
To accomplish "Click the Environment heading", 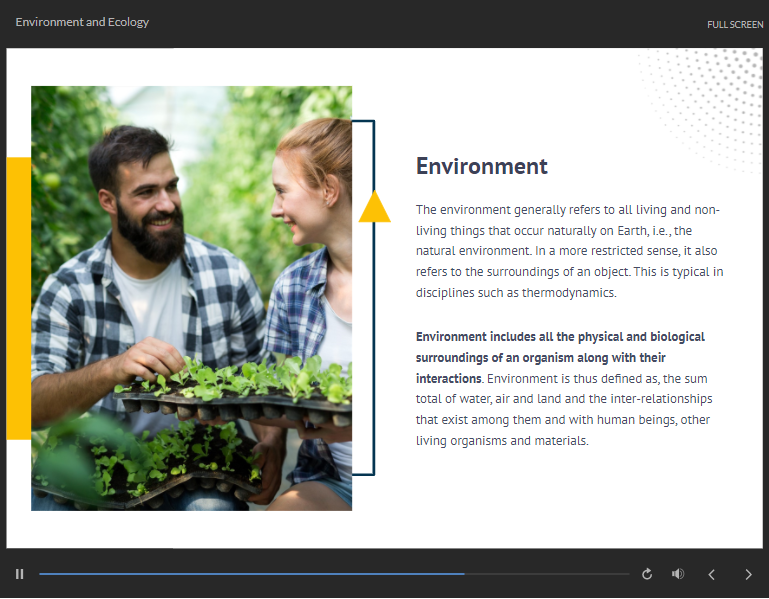I will (x=482, y=166).
